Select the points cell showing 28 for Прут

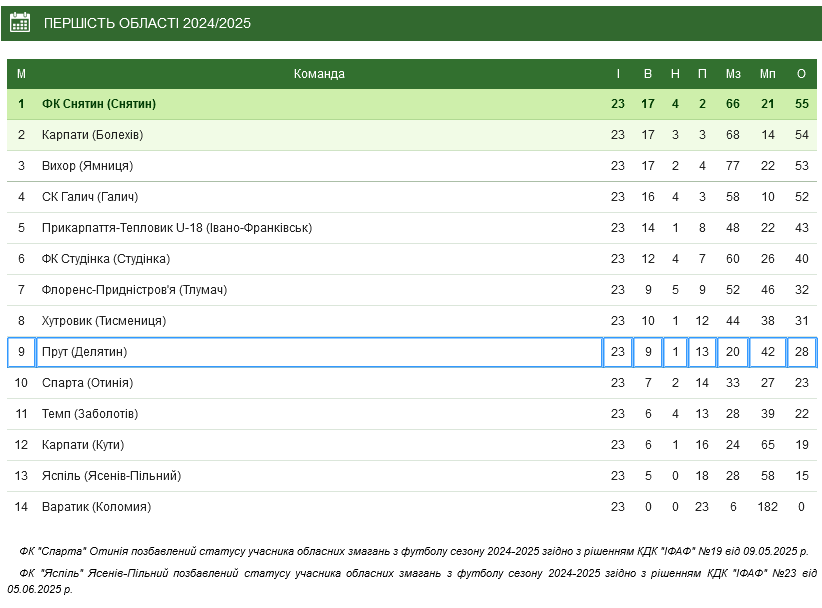802,352
